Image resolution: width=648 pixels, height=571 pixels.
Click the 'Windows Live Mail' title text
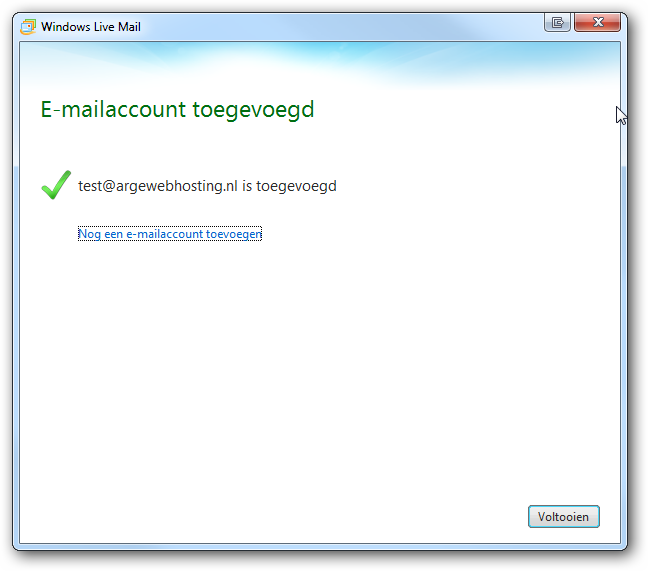pyautogui.click(x=91, y=27)
